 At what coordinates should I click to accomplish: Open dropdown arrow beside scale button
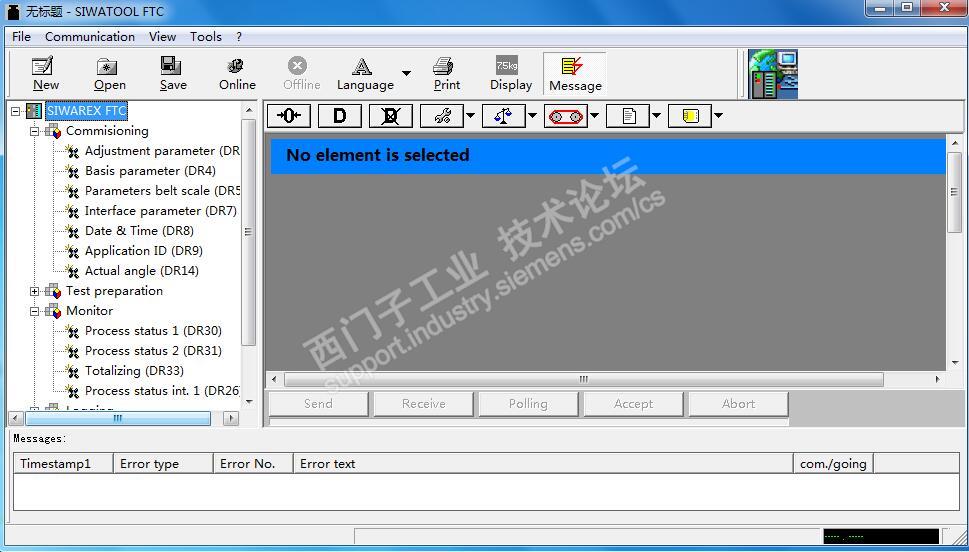tap(532, 116)
